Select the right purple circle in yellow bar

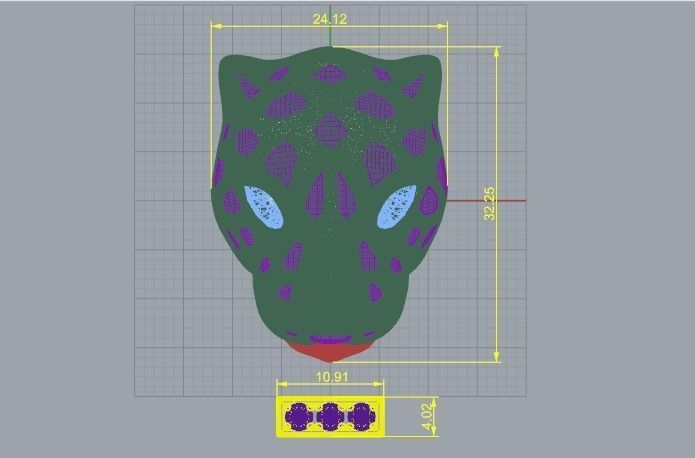(362, 417)
